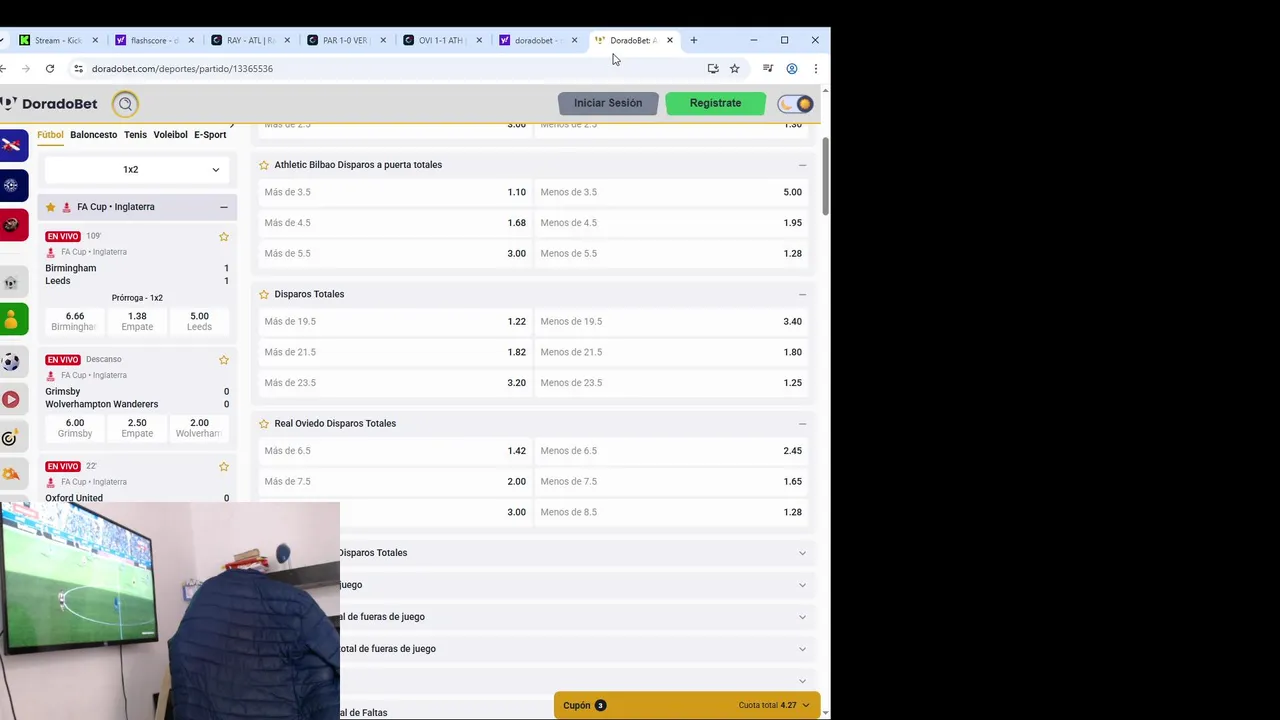The height and width of the screenshot is (720, 1280).
Task: Switch to the Stream - Kick tab
Action: (58, 40)
